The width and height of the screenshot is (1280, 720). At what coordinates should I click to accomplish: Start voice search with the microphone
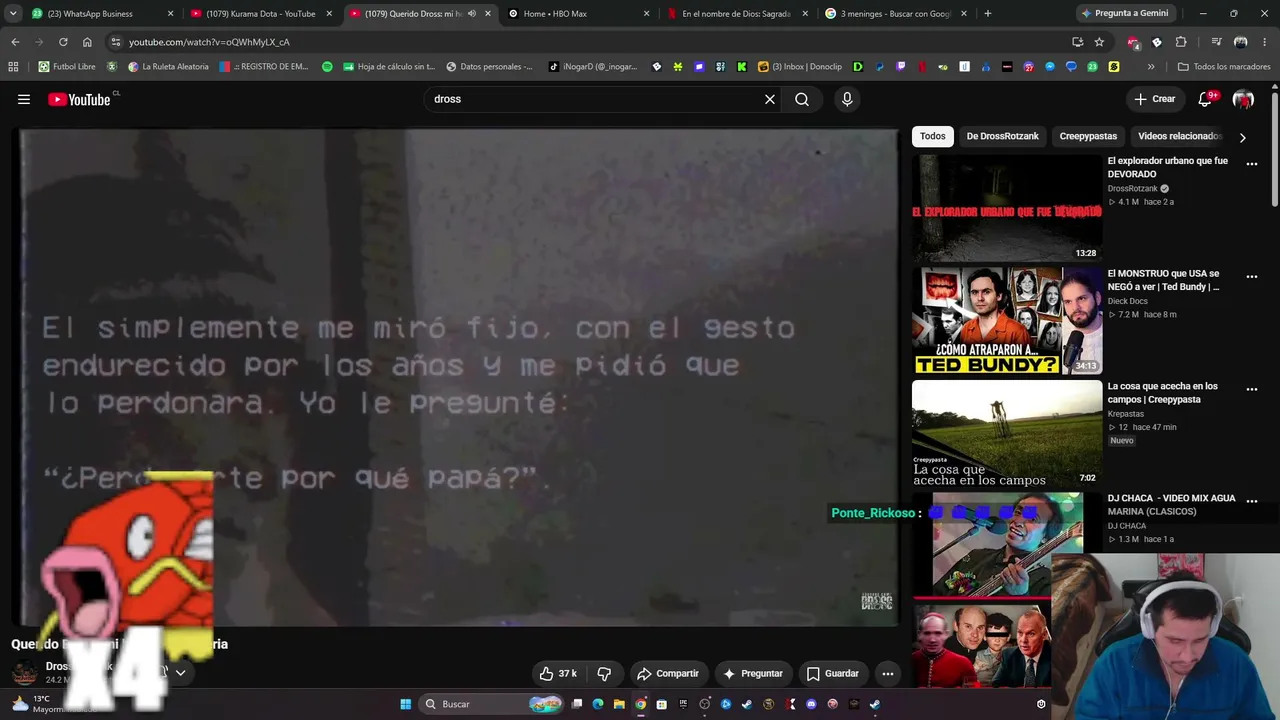(847, 99)
